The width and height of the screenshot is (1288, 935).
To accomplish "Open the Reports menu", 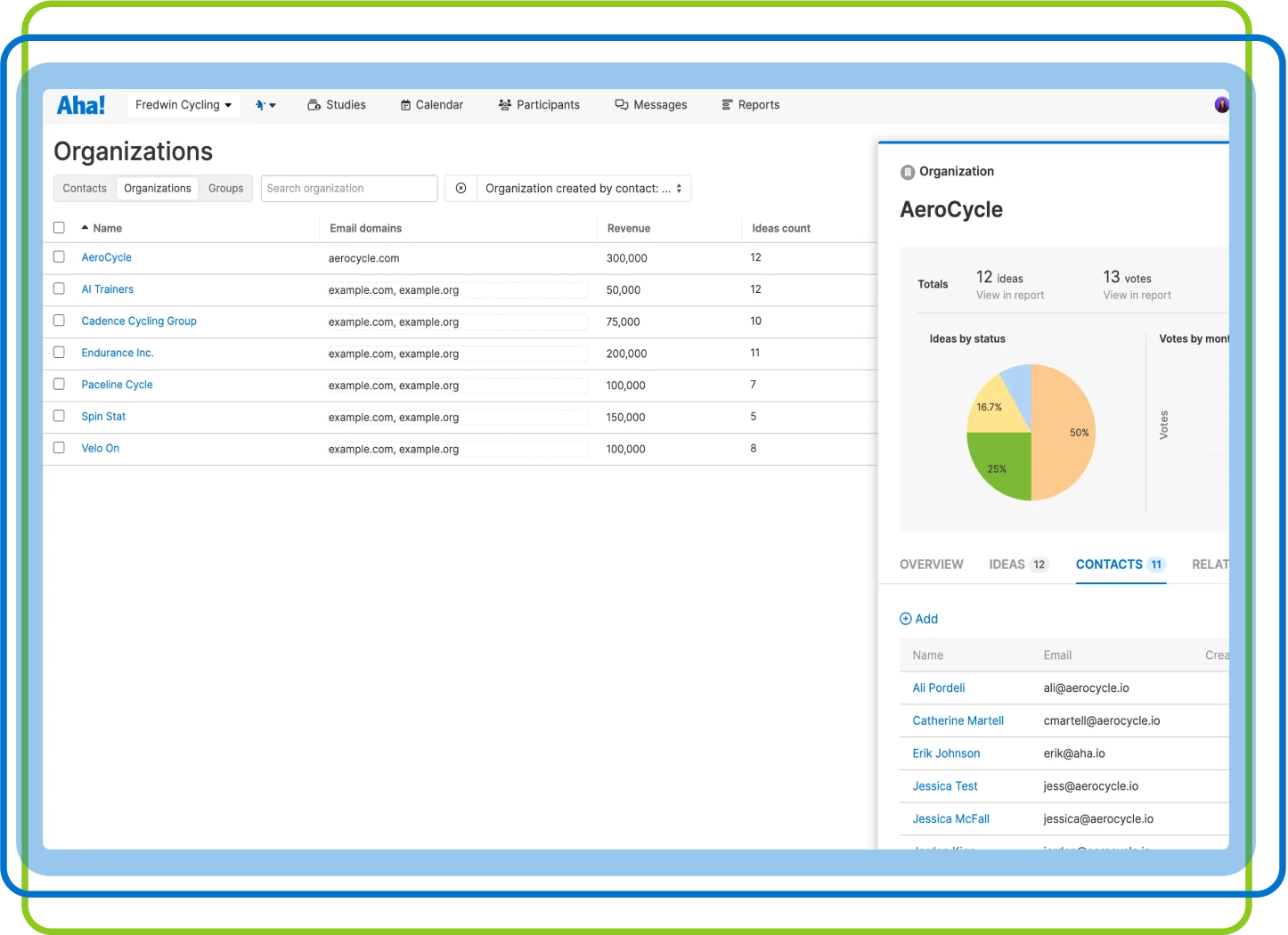I will pos(750,105).
